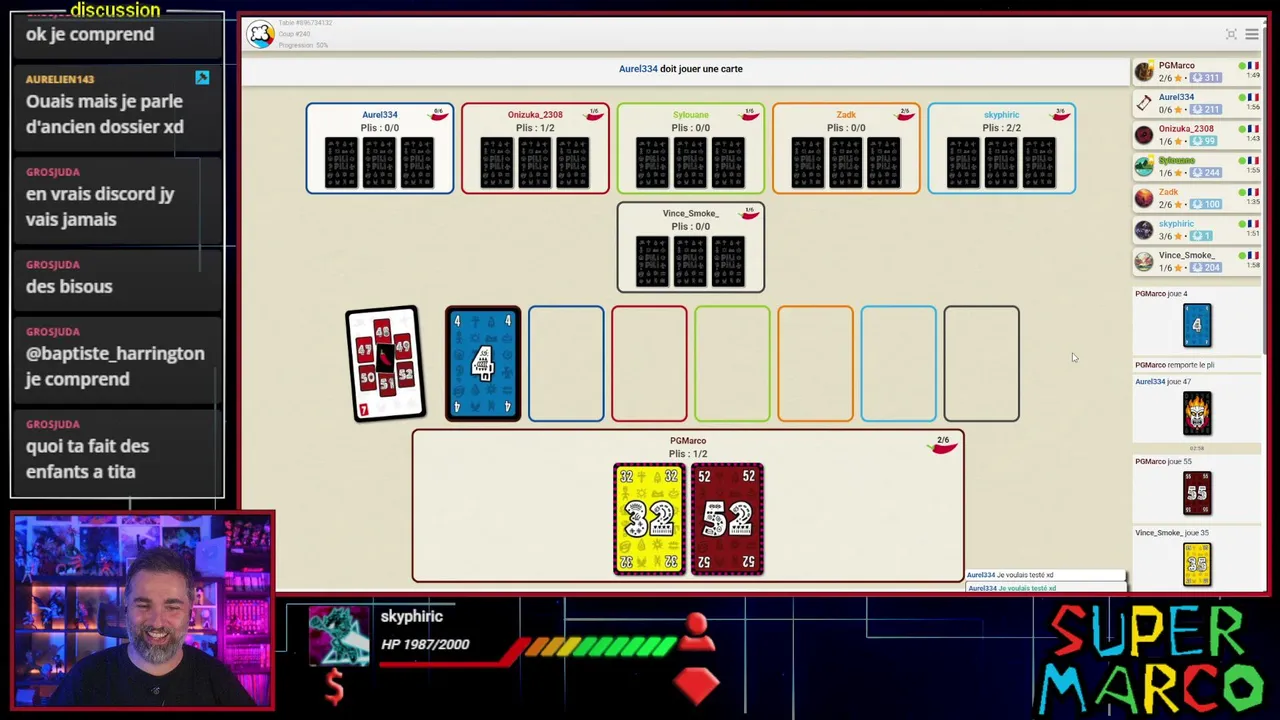
Task: View the yellow 35 card in game log
Action: pos(1197,564)
